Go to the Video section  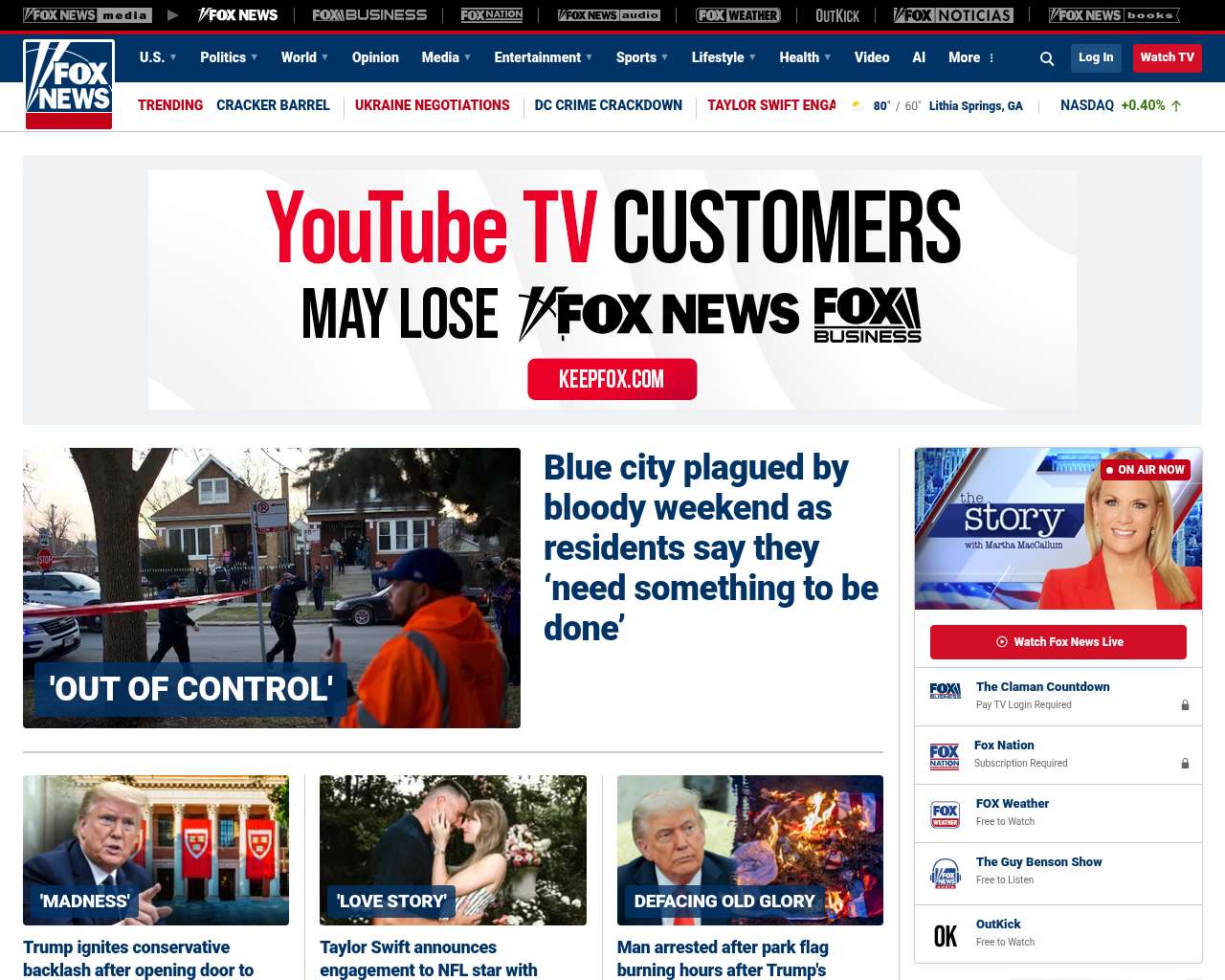point(872,57)
